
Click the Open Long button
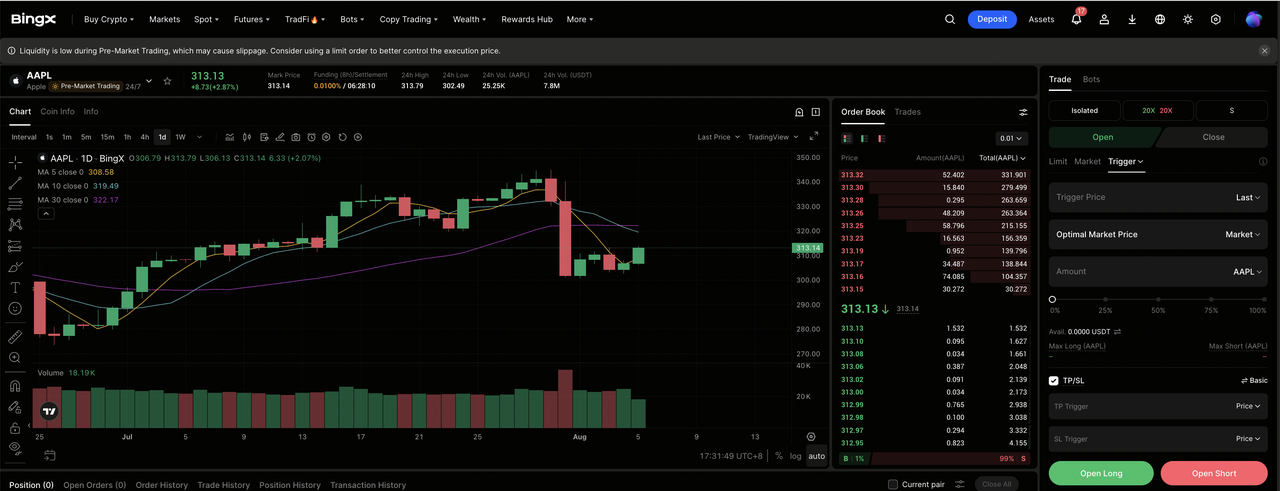(1101, 473)
